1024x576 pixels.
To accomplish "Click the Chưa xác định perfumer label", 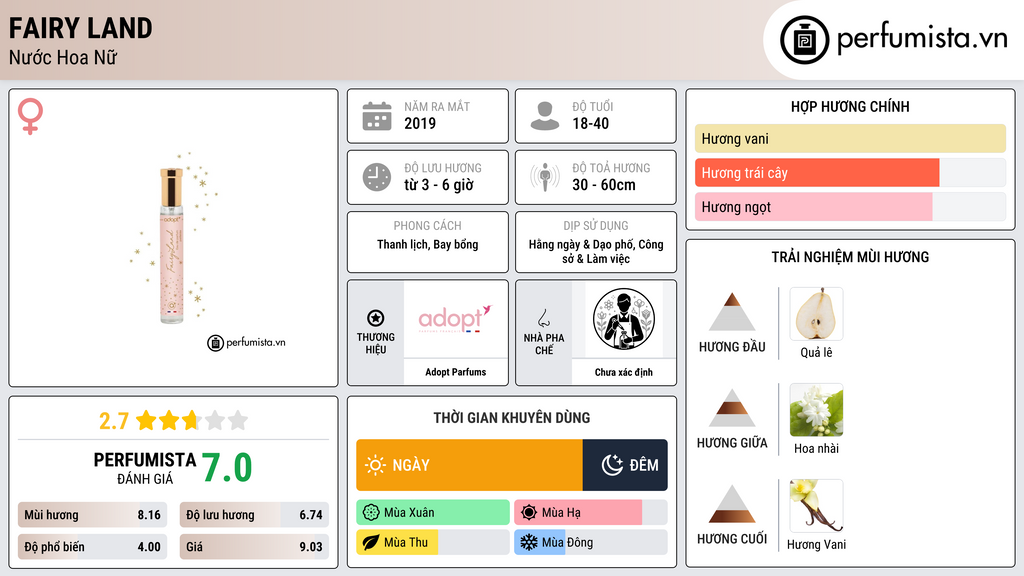I will pyautogui.click(x=624, y=372).
